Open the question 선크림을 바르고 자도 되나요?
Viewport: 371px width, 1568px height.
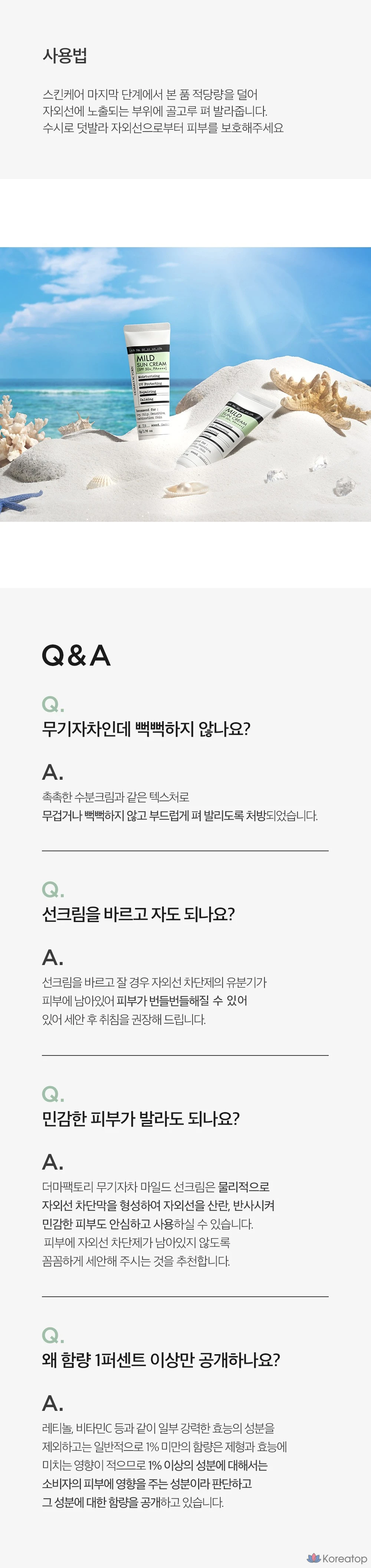click(x=138, y=914)
